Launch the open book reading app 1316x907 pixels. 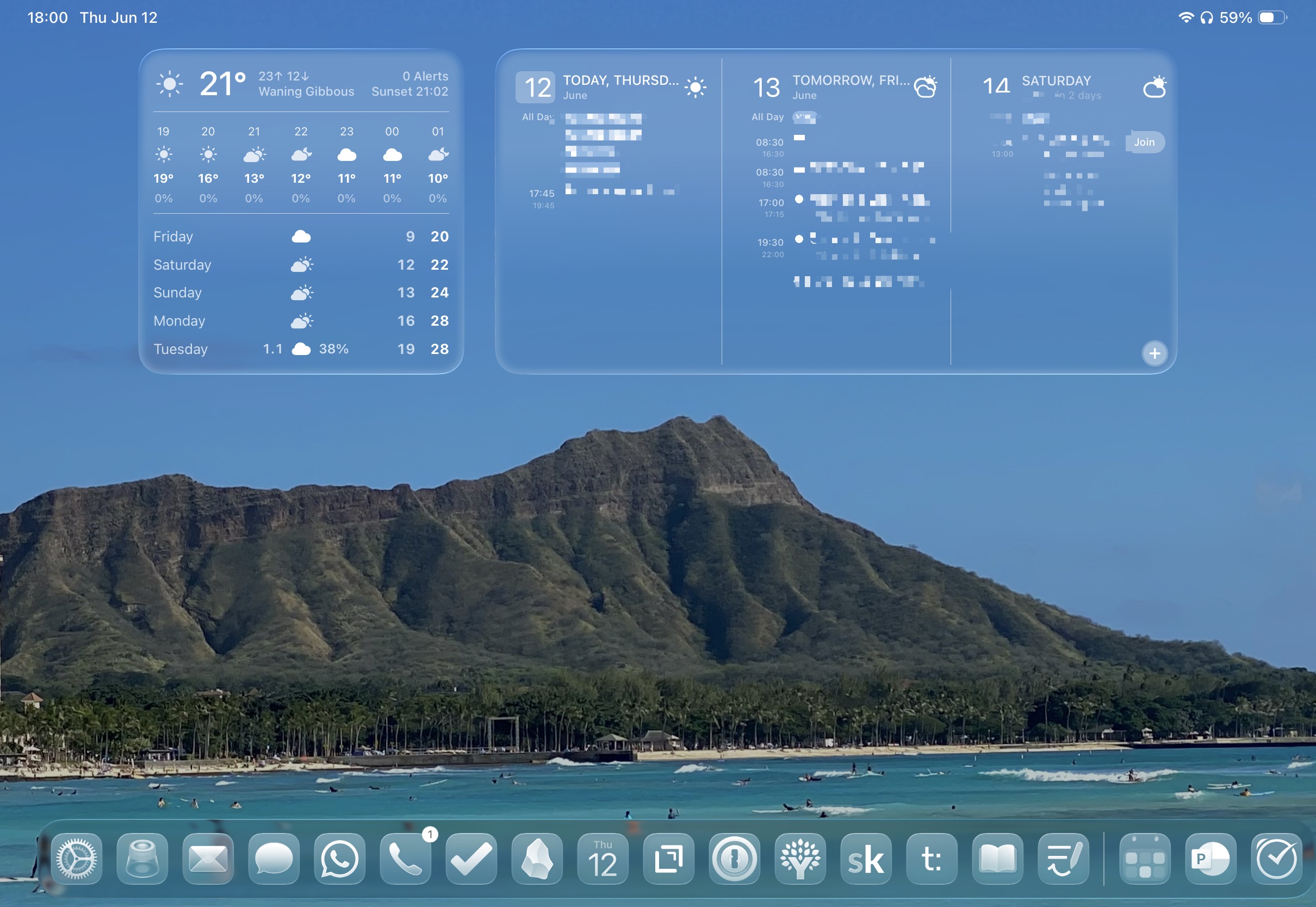pos(997,858)
